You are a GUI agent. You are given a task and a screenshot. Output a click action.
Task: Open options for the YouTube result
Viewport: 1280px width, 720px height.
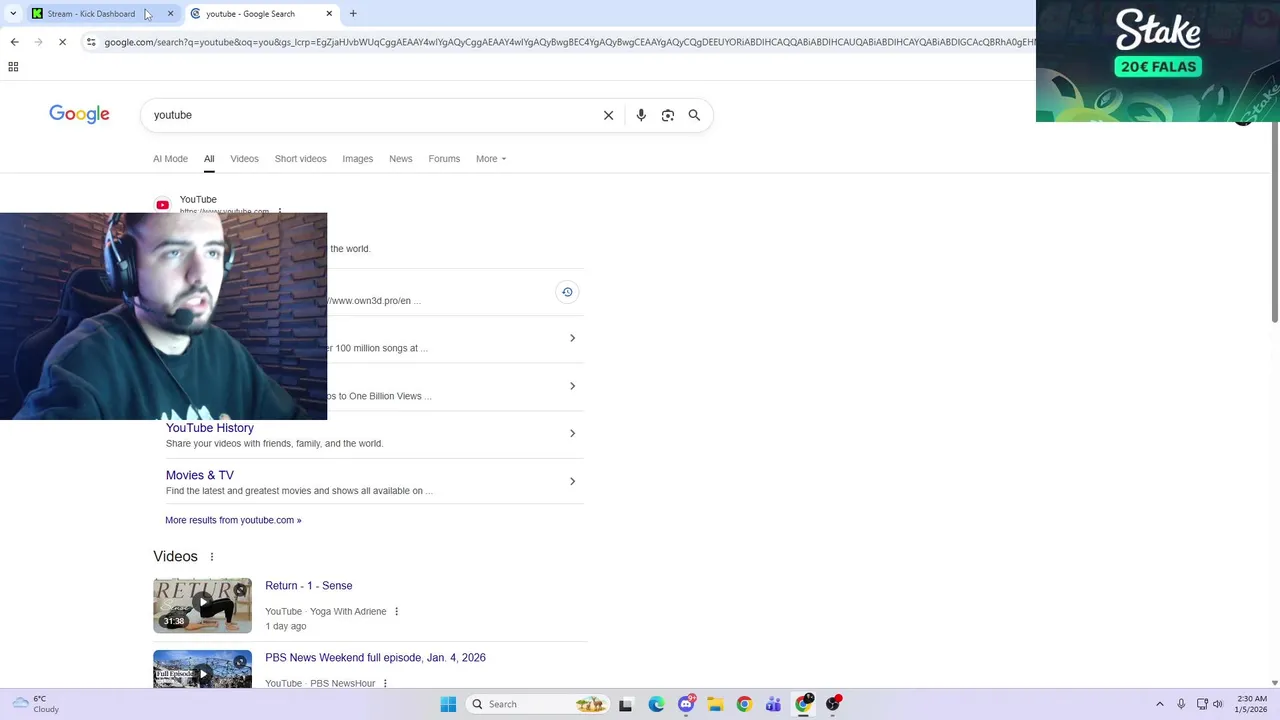coord(280,211)
